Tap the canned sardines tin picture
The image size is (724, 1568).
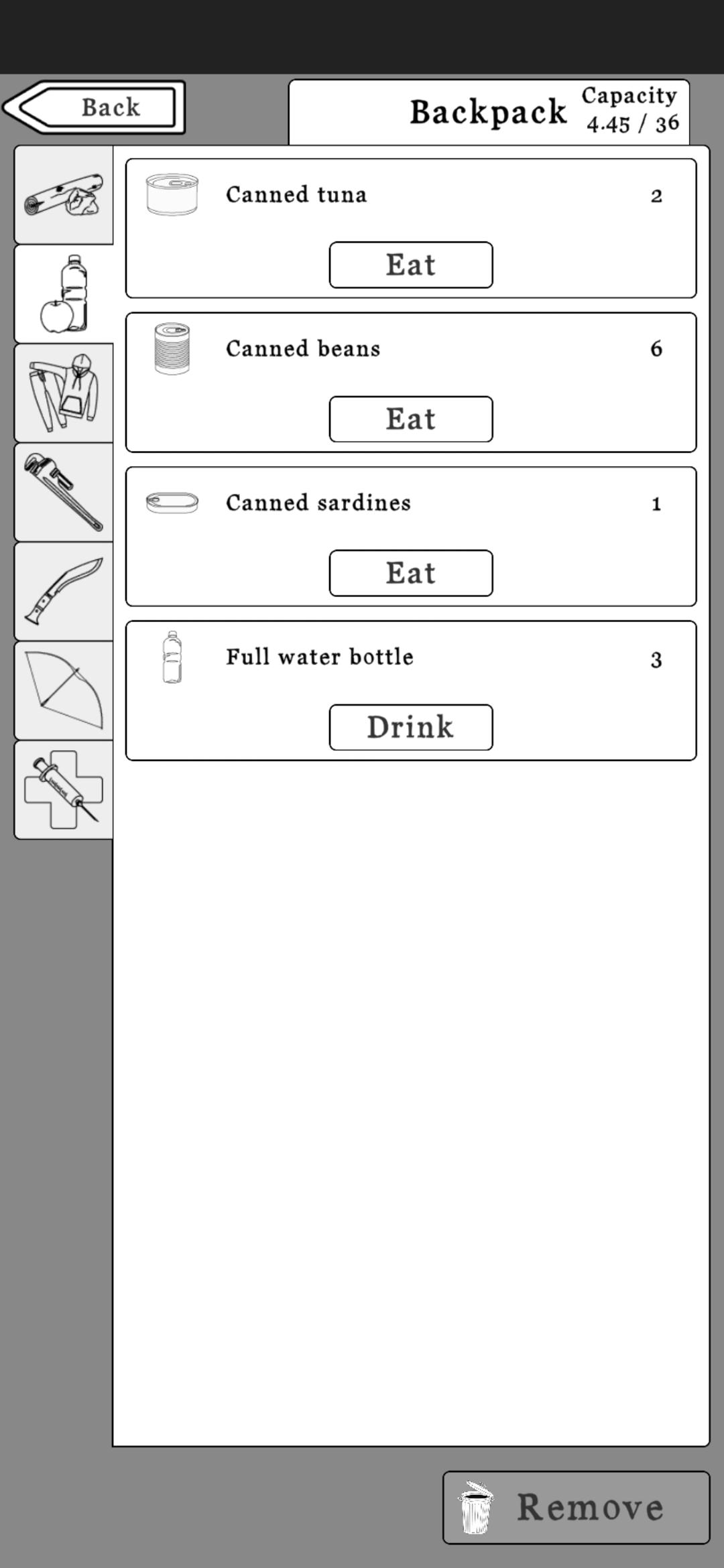[172, 503]
